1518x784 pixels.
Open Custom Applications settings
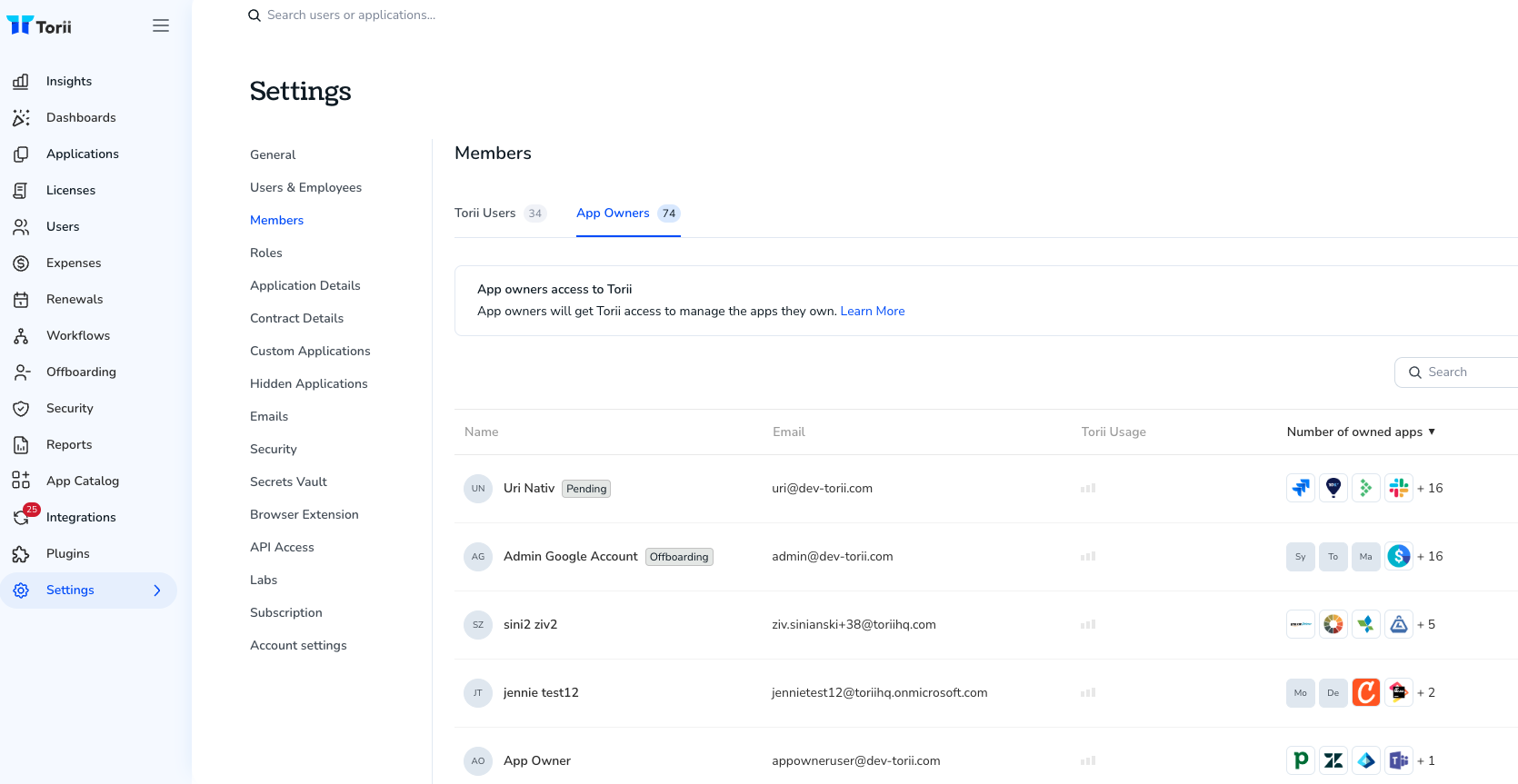pos(310,352)
